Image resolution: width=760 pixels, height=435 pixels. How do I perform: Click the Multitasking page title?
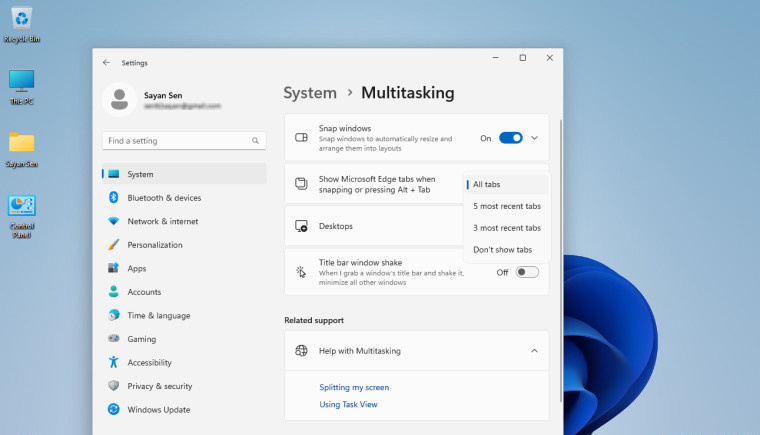click(408, 93)
